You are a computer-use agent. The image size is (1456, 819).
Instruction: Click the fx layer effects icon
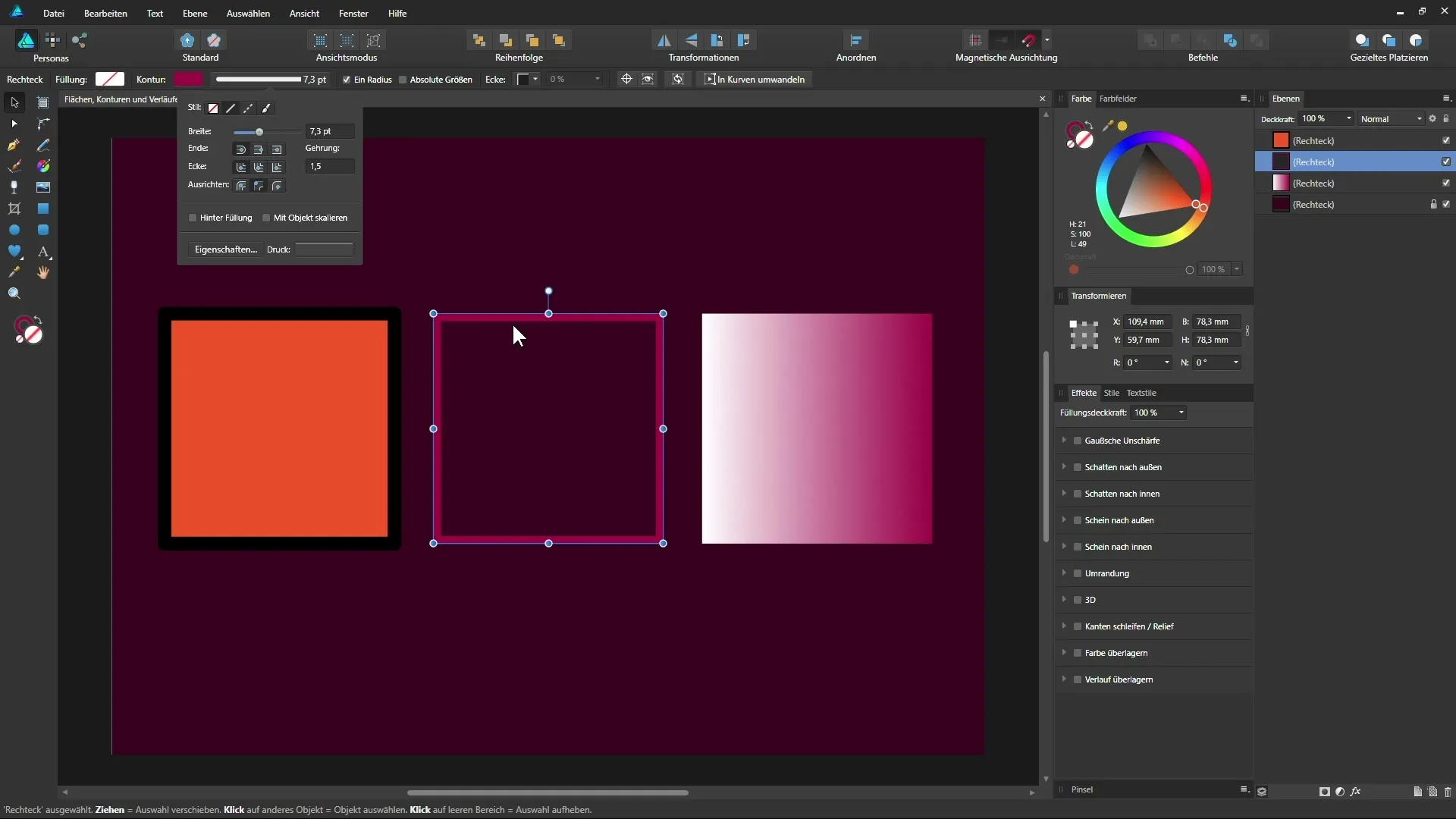(1356, 791)
